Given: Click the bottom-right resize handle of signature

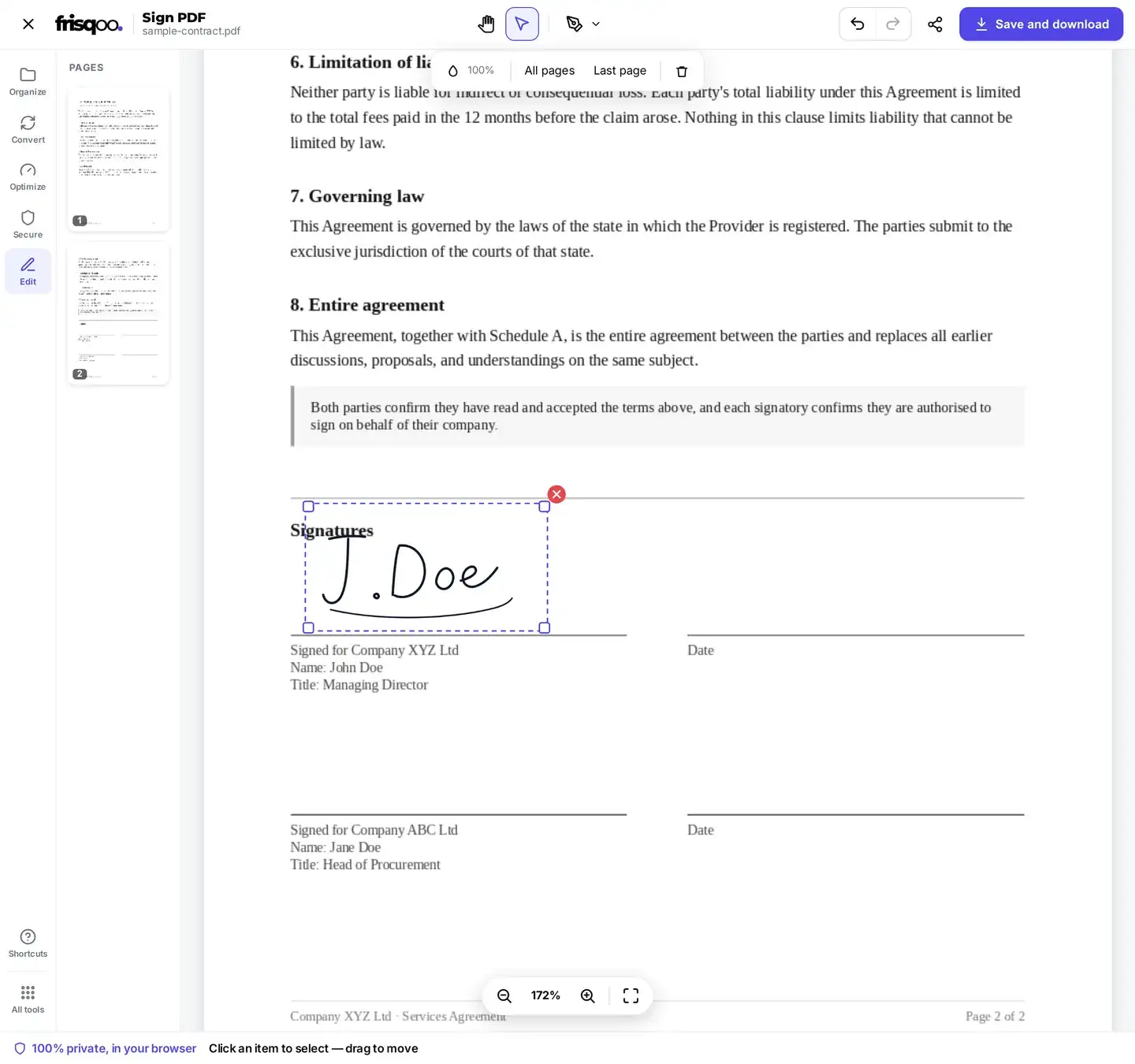Looking at the screenshot, I should click(544, 628).
